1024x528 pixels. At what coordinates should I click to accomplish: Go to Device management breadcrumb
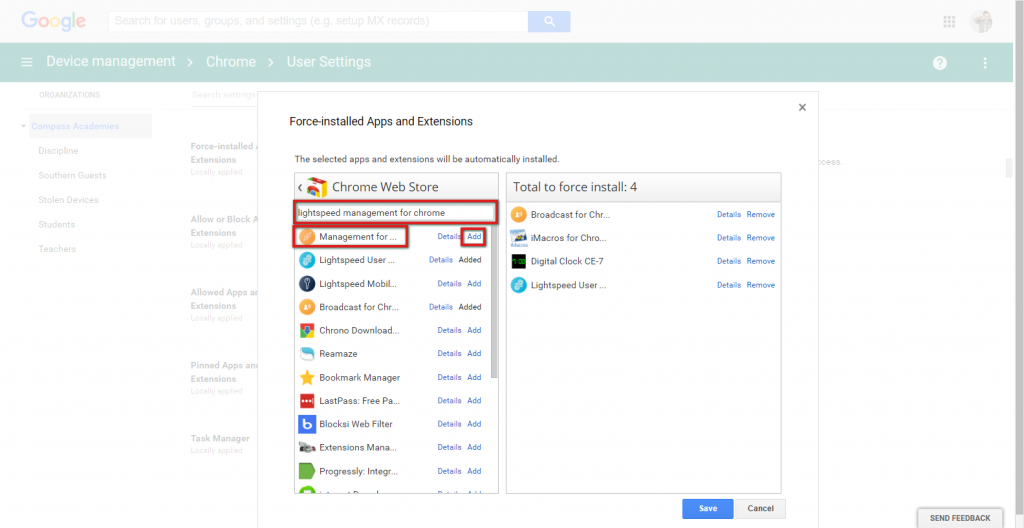click(111, 62)
